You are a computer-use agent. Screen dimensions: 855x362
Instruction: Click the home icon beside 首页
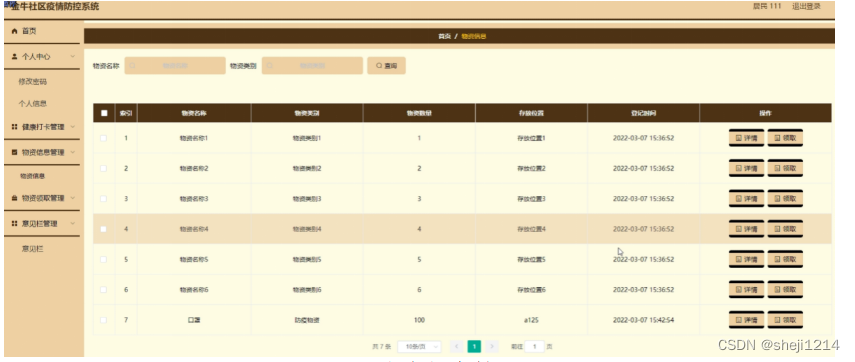[15, 32]
